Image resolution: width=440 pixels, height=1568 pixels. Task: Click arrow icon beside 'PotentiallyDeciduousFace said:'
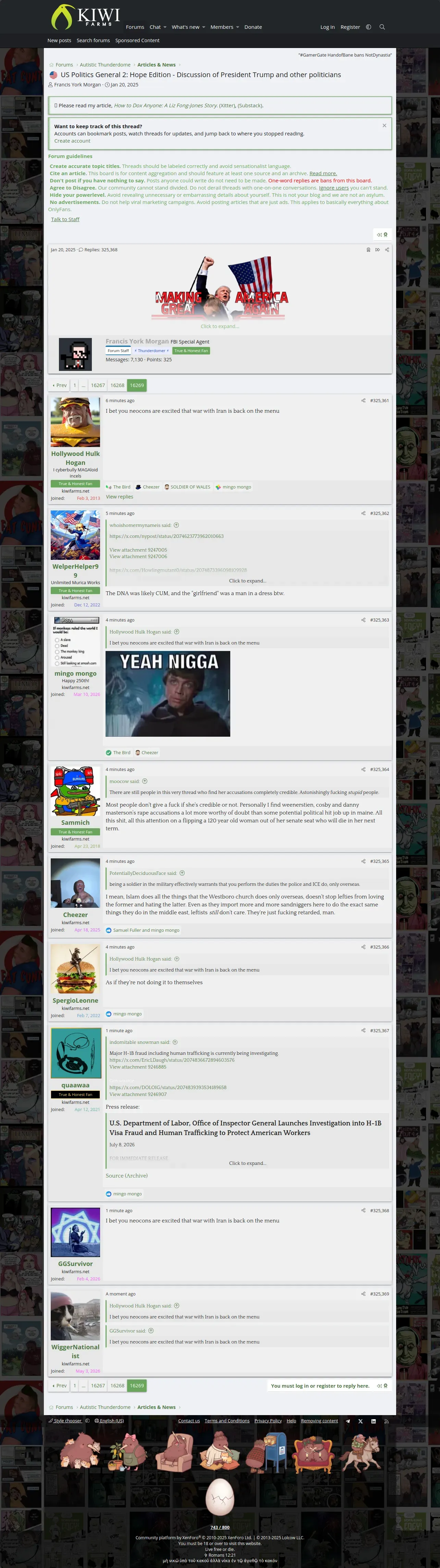182,873
